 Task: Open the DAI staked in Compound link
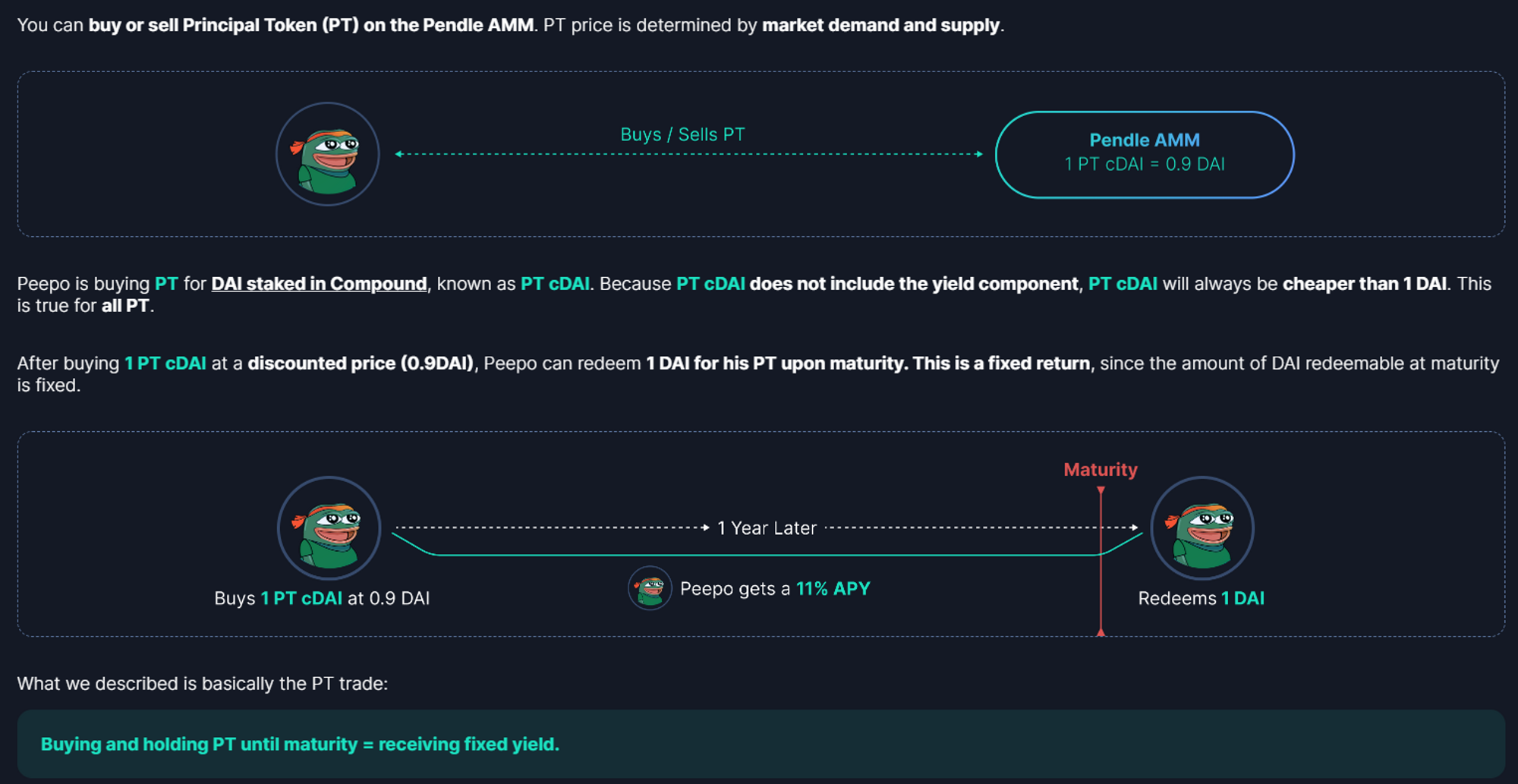tap(319, 284)
